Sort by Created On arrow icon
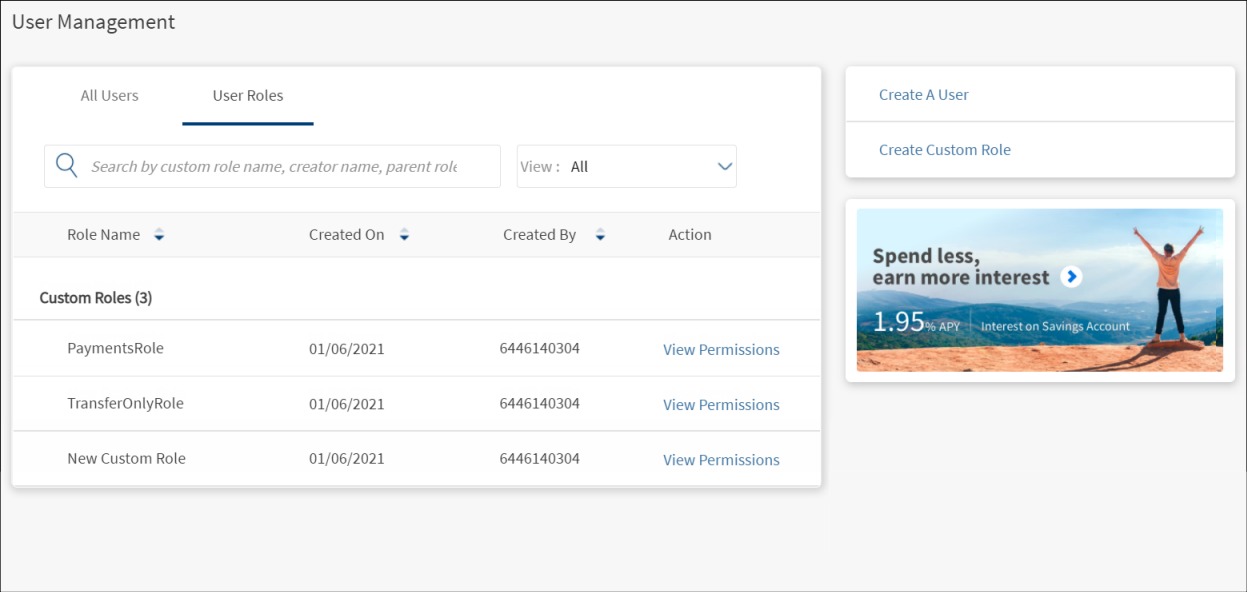Screen dimensions: 1247x592 404,236
